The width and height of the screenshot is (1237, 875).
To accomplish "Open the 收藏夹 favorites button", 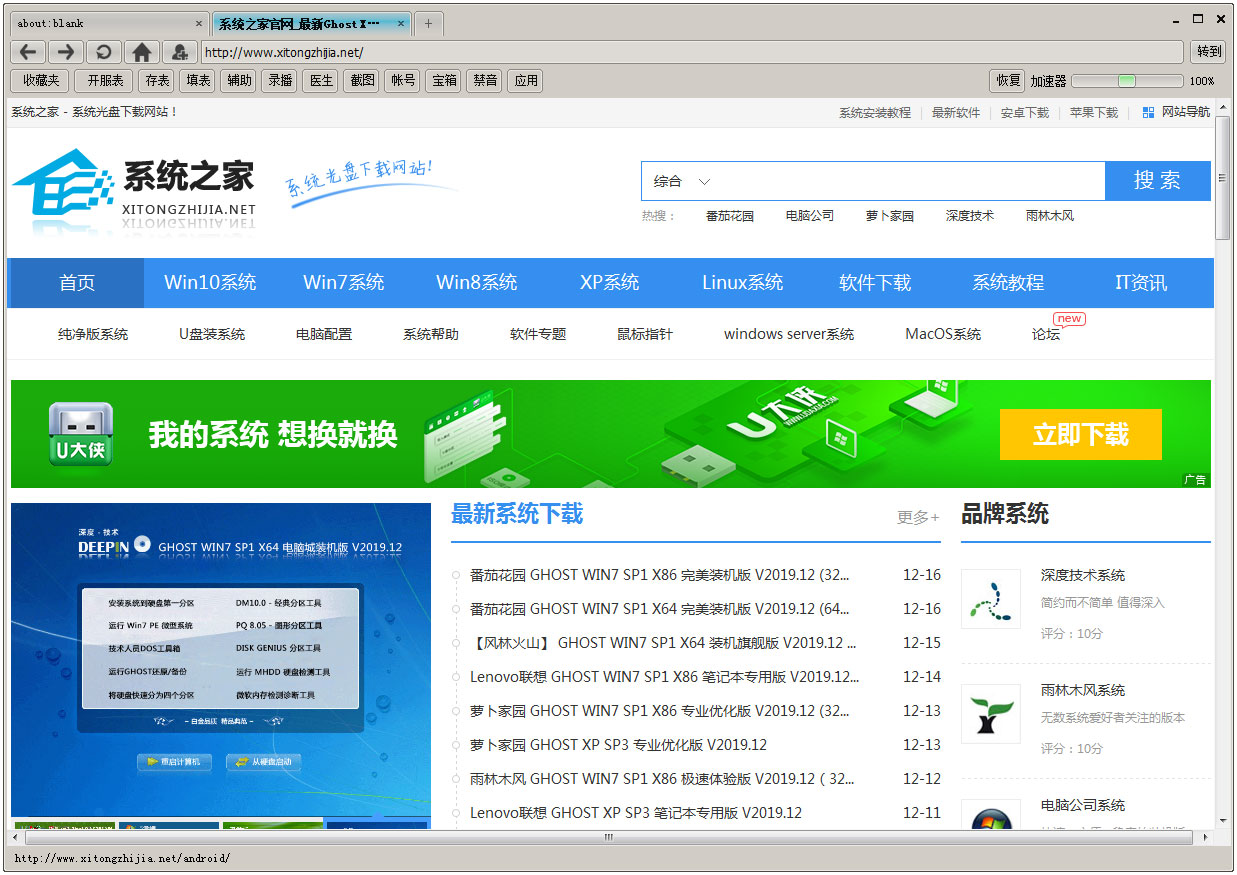I will pos(41,81).
